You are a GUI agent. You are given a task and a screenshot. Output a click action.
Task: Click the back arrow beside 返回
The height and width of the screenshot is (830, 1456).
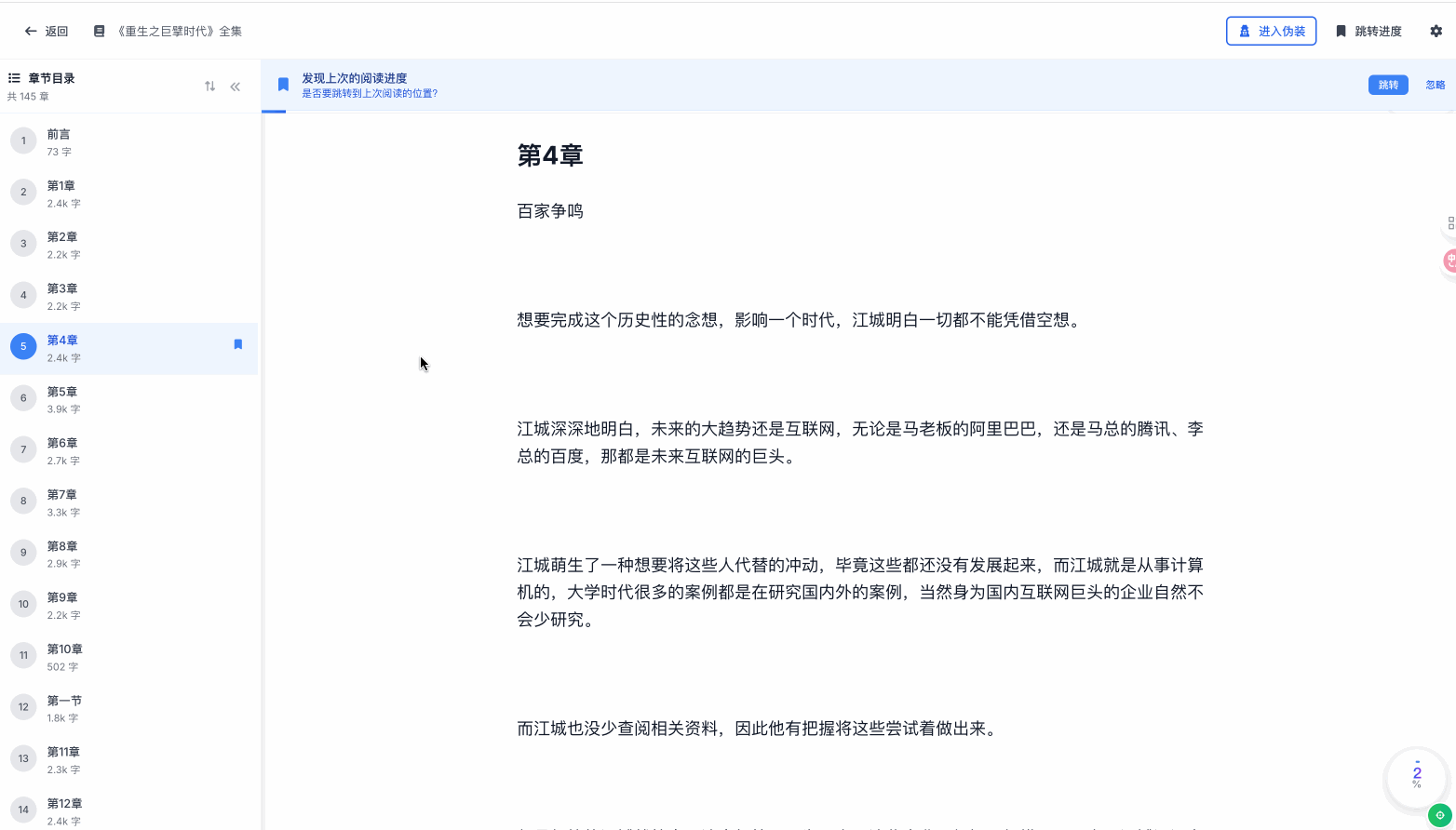(29, 31)
